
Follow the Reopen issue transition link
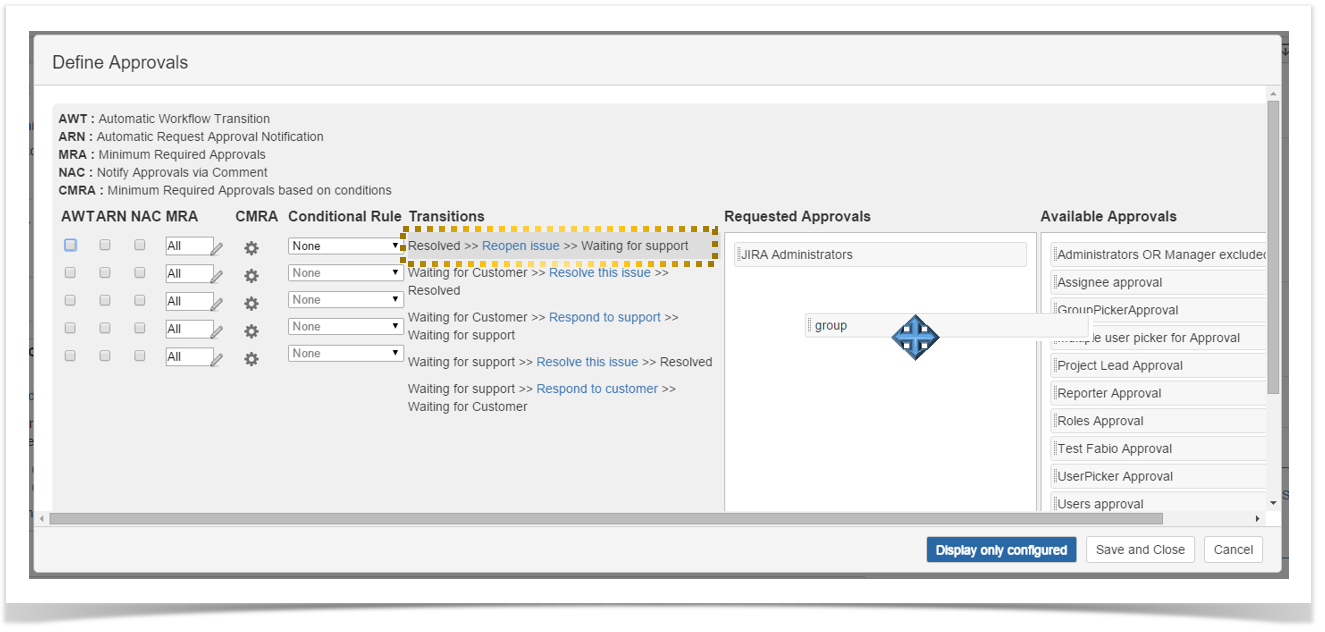(x=520, y=246)
